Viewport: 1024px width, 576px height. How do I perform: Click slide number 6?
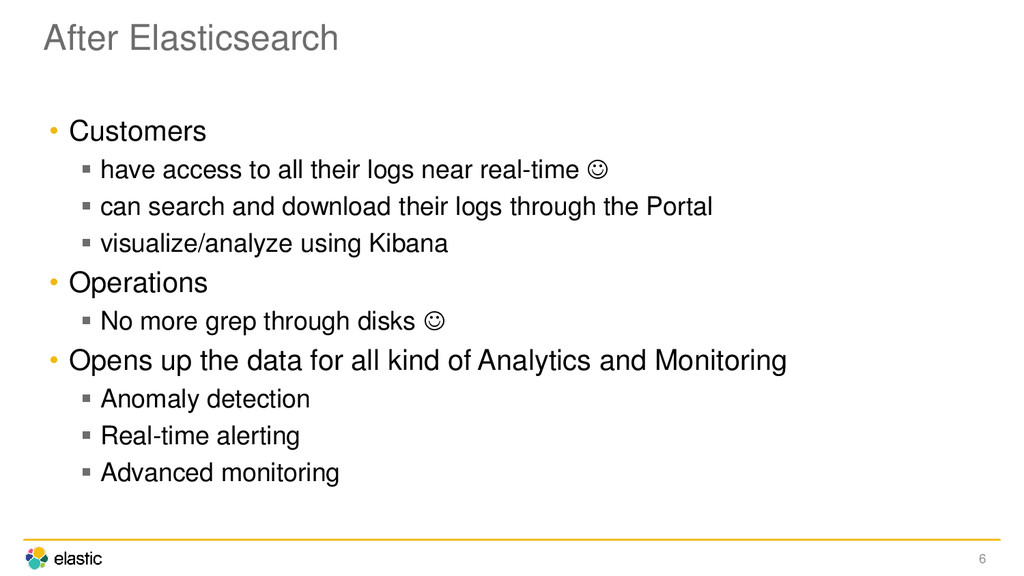pyautogui.click(x=982, y=559)
